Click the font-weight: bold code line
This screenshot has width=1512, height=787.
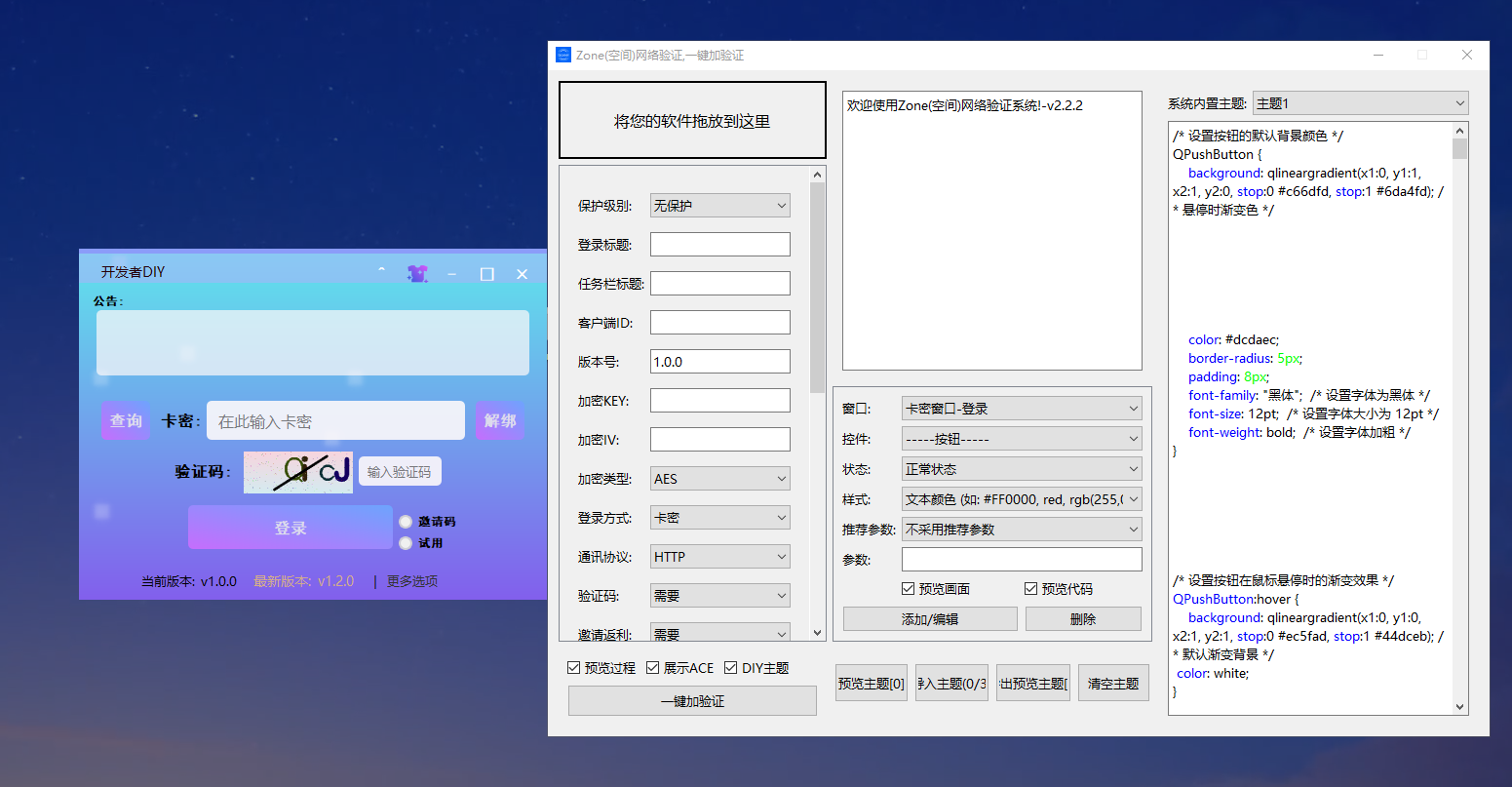[1299, 432]
